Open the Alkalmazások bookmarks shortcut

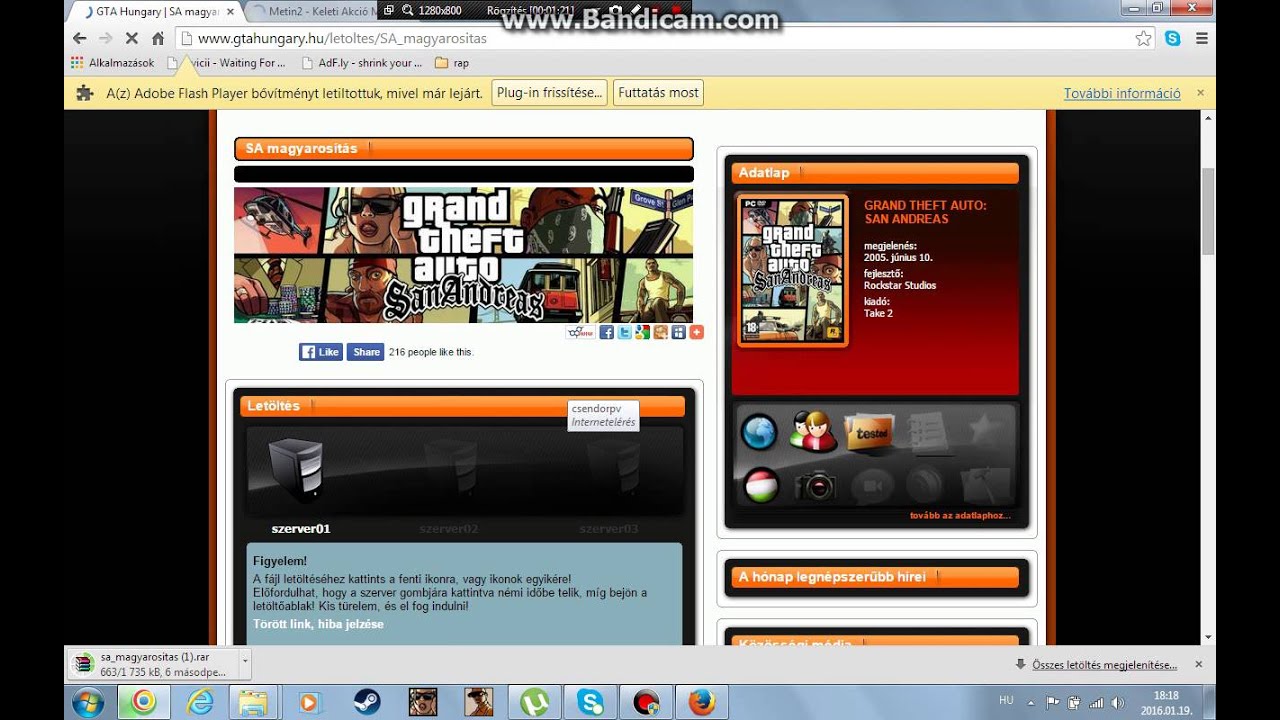112,63
